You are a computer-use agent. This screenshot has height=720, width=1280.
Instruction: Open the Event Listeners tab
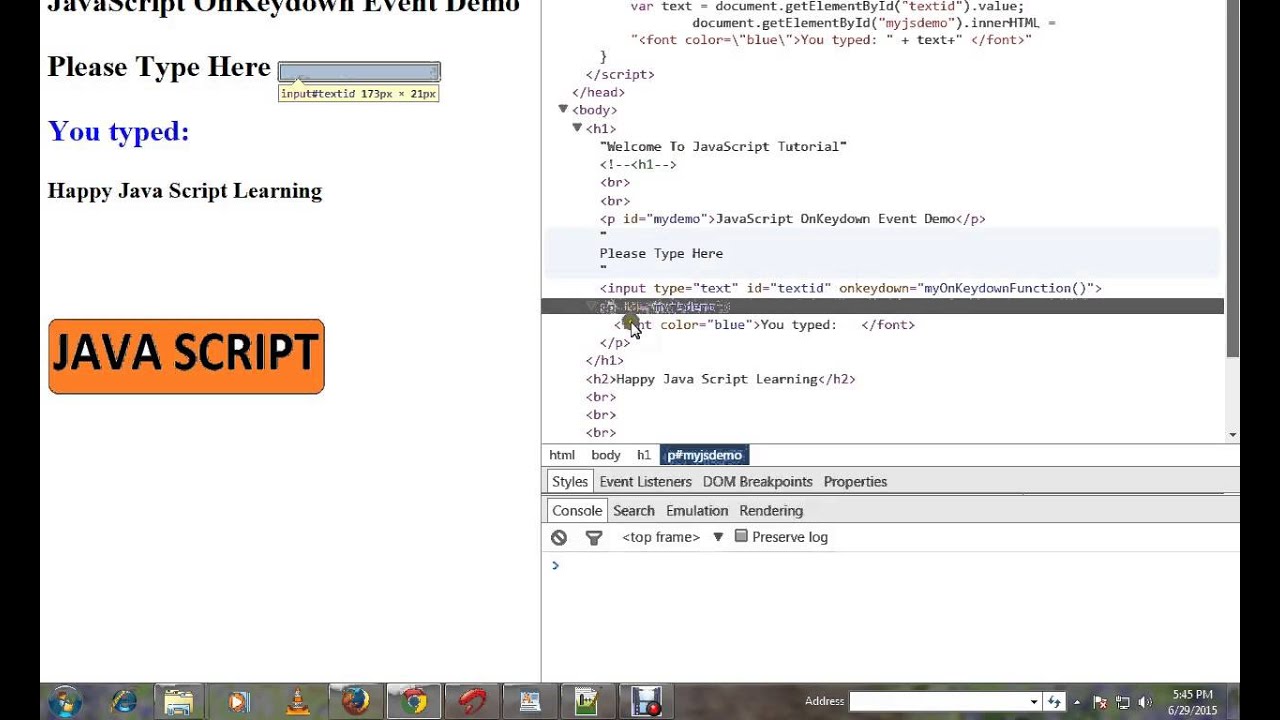pyautogui.click(x=645, y=482)
